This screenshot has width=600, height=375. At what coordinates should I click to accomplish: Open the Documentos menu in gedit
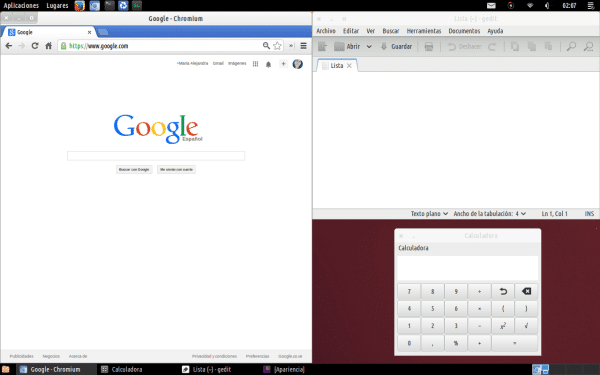tap(464, 31)
